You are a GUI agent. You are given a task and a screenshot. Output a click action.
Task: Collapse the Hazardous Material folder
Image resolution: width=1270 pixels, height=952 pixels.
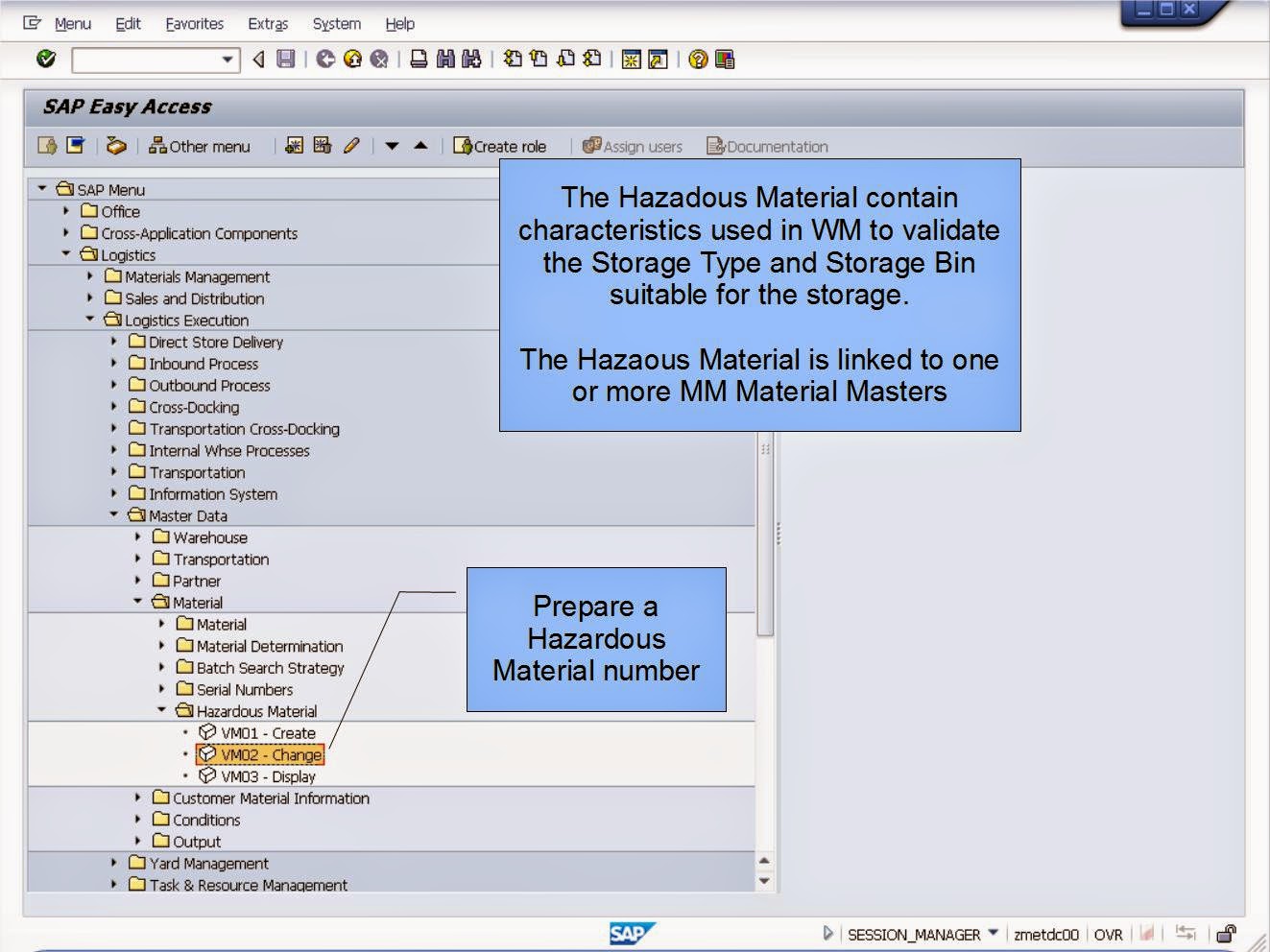click(161, 711)
